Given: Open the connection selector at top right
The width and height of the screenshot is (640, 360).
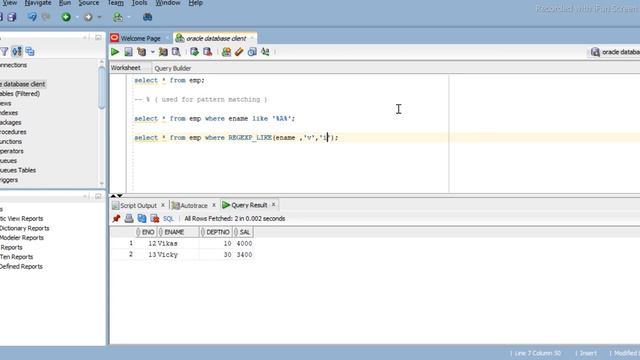Looking at the screenshot, I should 615,52.
